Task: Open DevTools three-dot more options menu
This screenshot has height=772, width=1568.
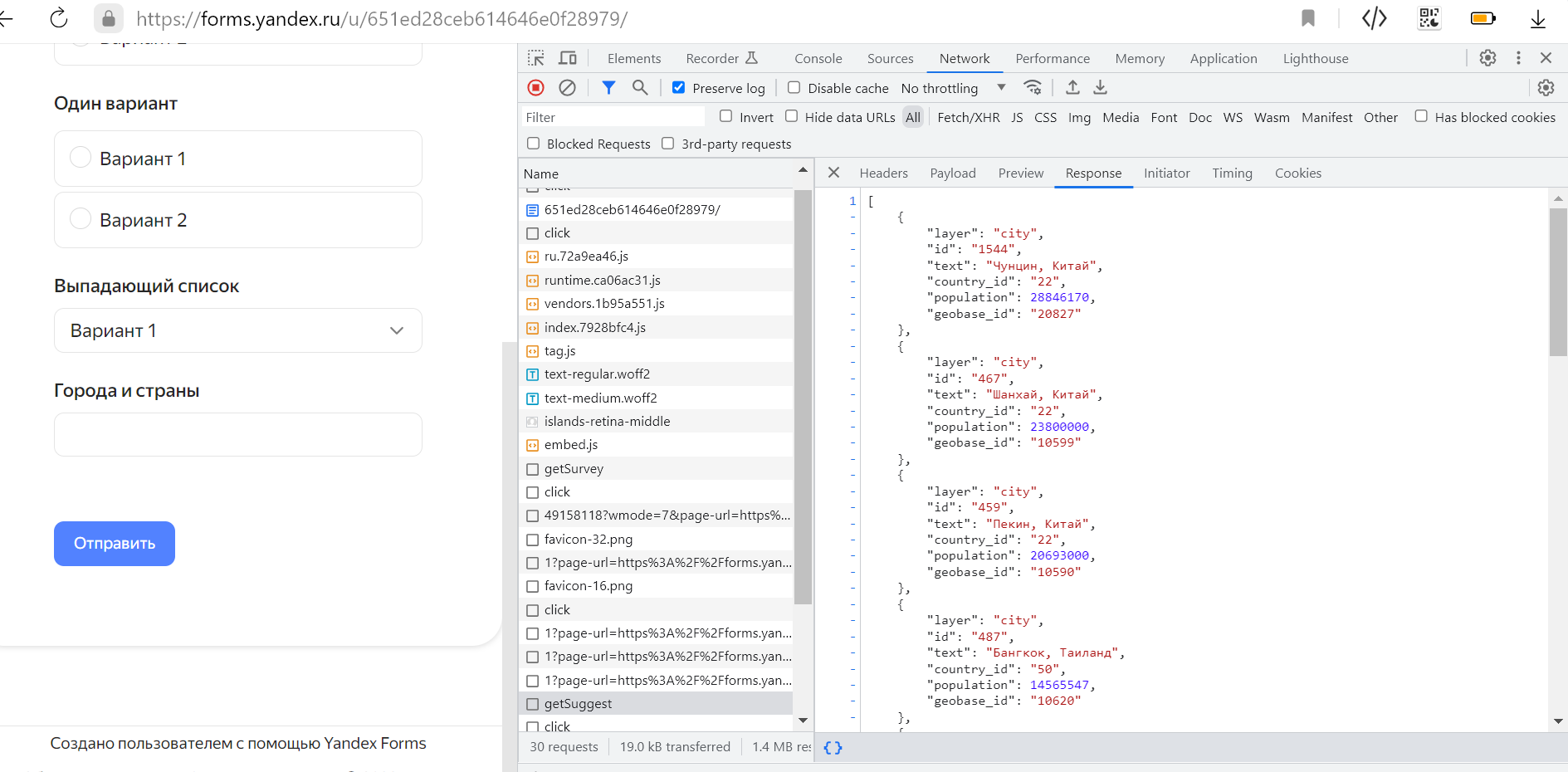Action: [x=1518, y=58]
